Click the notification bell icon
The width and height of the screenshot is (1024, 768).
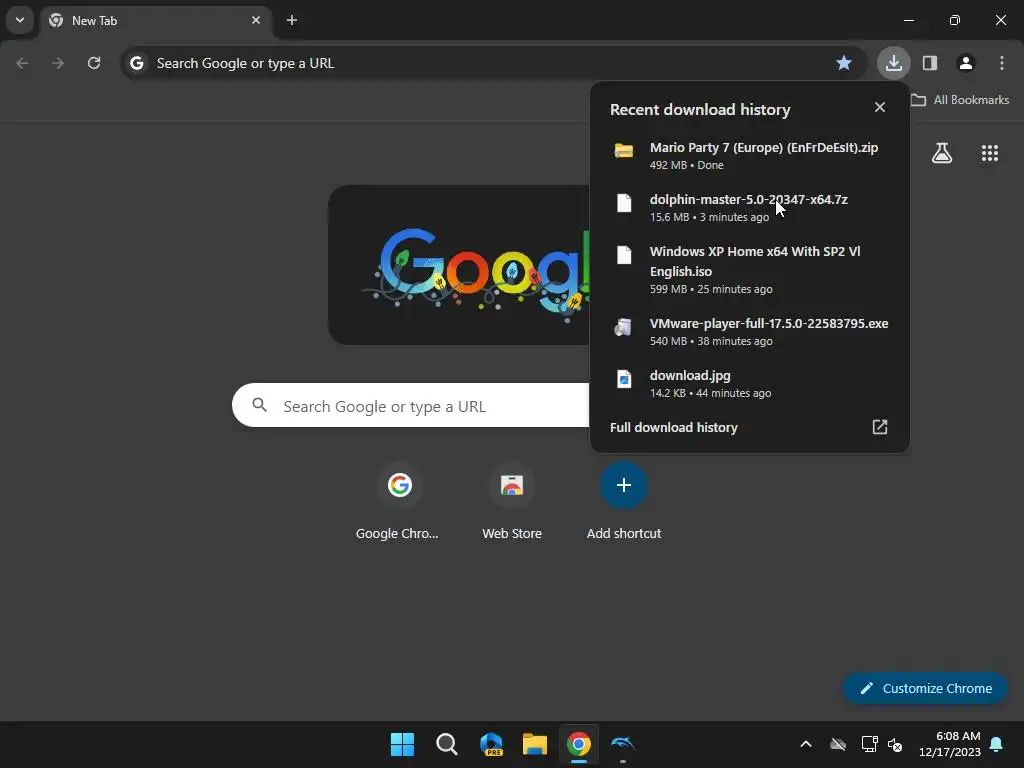pyautogui.click(x=996, y=744)
